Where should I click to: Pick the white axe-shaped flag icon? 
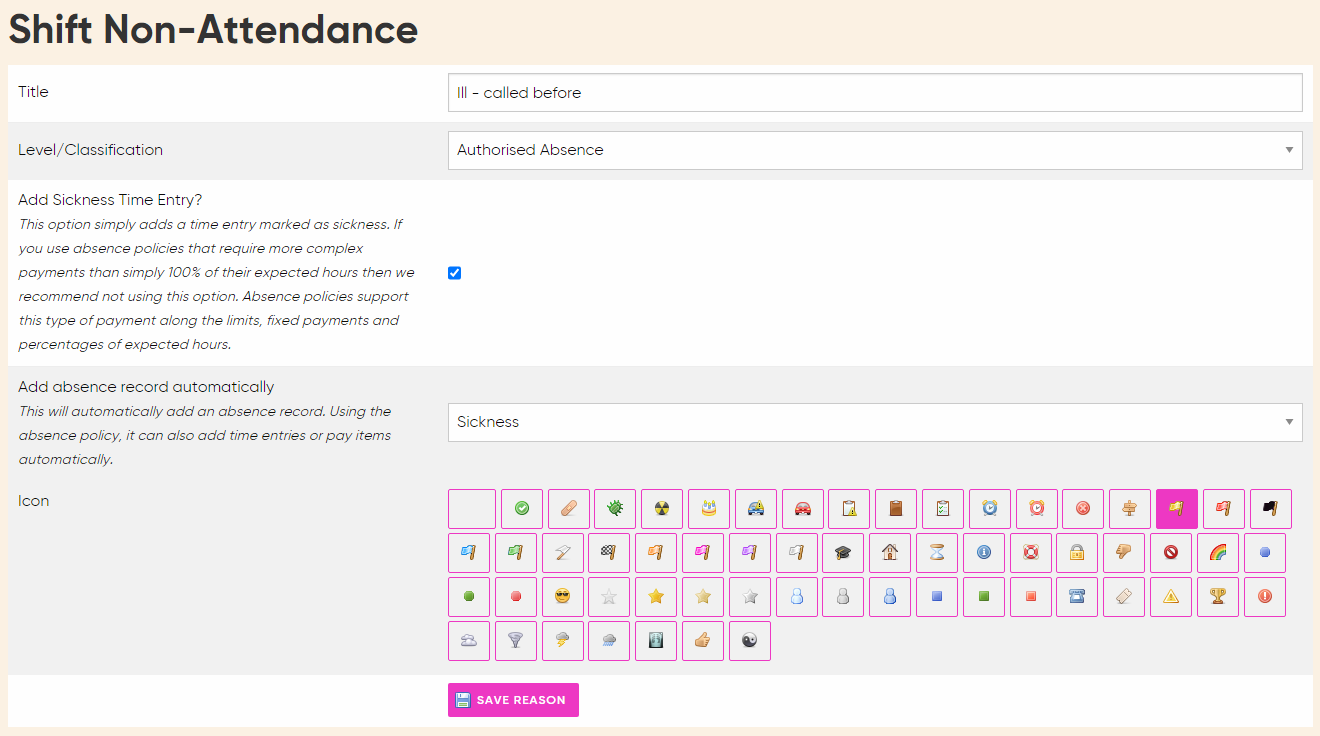[562, 553]
